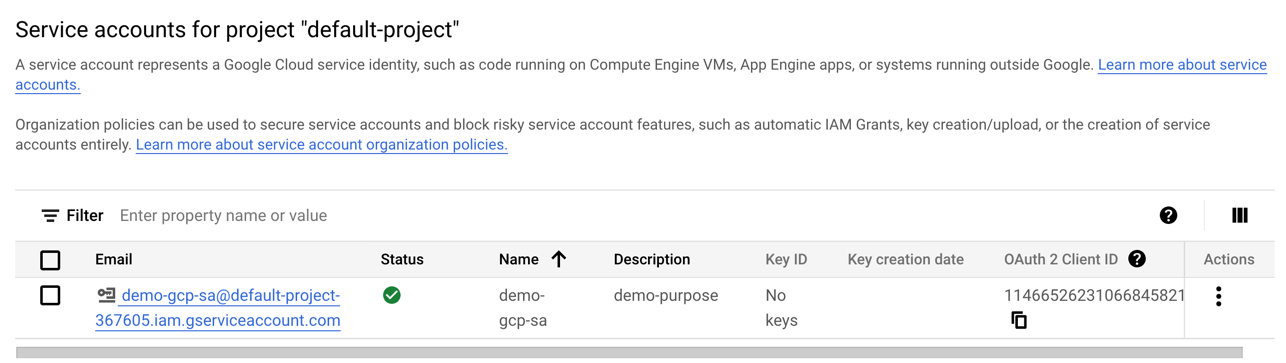Click the Filter label
This screenshot has height=363, width=1286.
[85, 216]
